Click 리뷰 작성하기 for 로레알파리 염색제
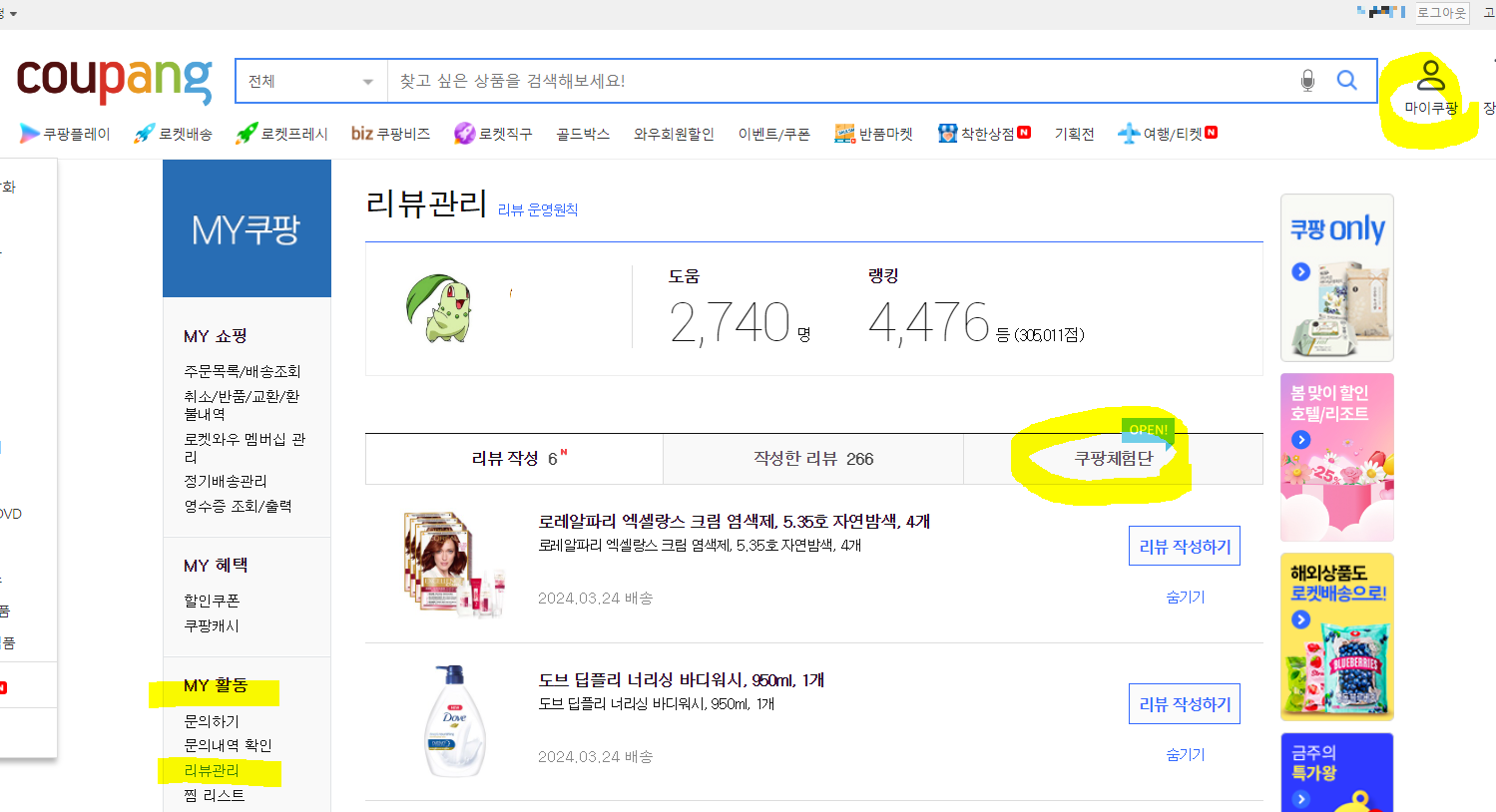 (1185, 547)
